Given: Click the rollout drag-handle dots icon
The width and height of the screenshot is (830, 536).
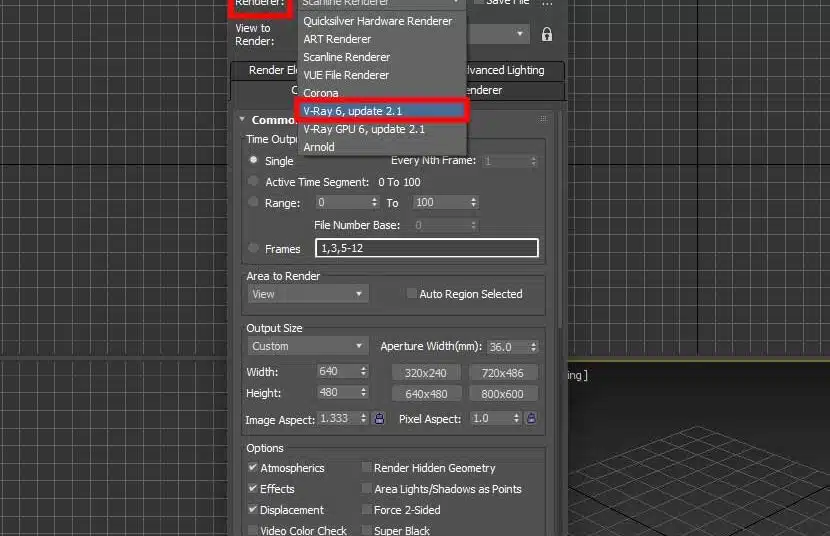Looking at the screenshot, I should click(x=543, y=119).
